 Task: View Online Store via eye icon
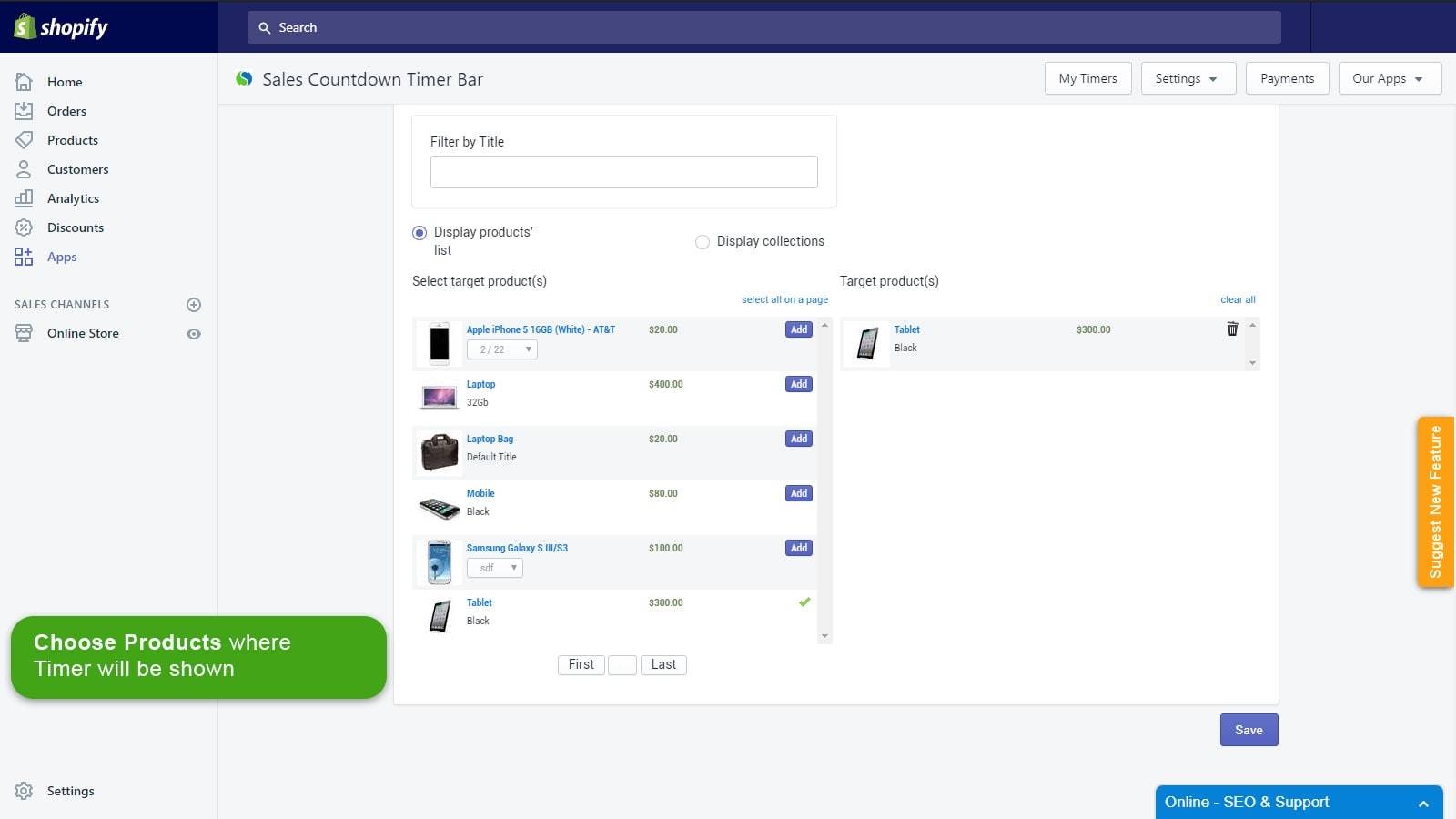pos(194,334)
